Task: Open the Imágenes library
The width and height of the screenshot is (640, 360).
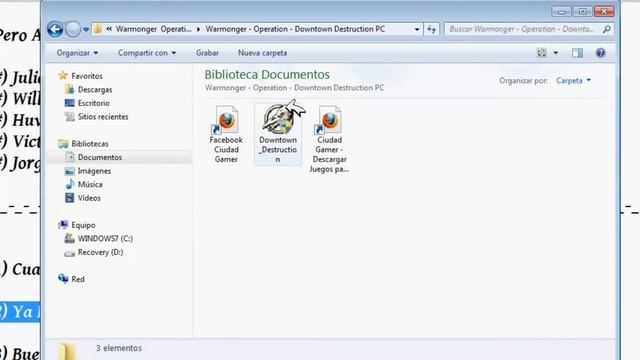Action: [x=94, y=171]
